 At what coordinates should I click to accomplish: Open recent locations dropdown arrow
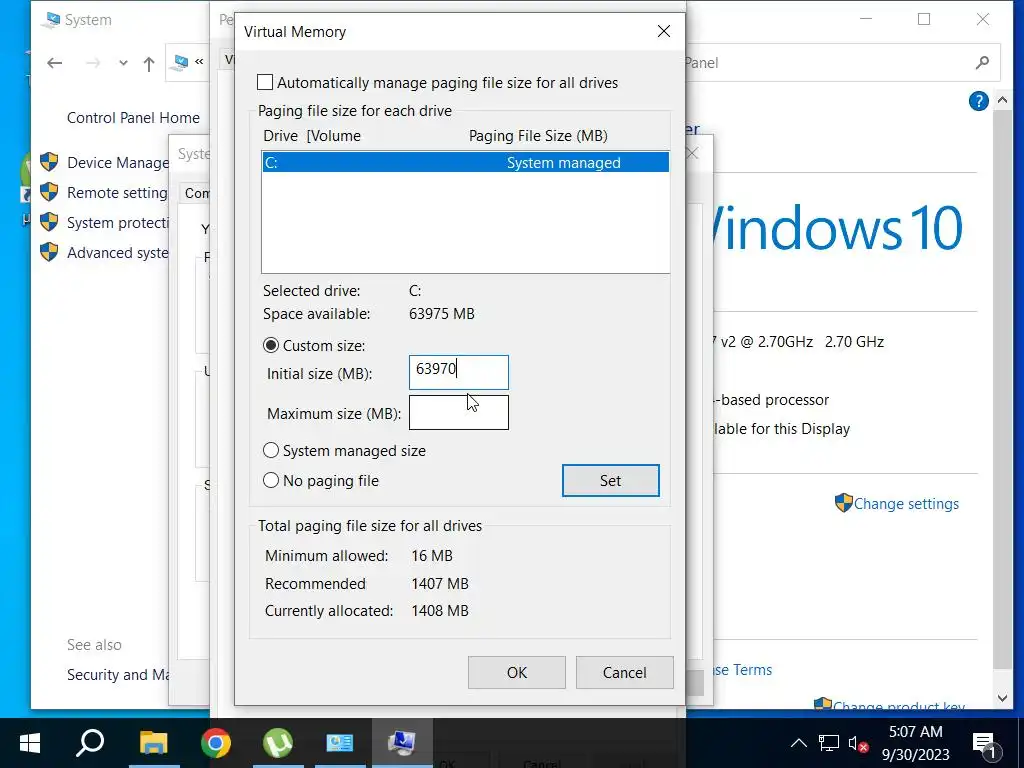coord(123,63)
